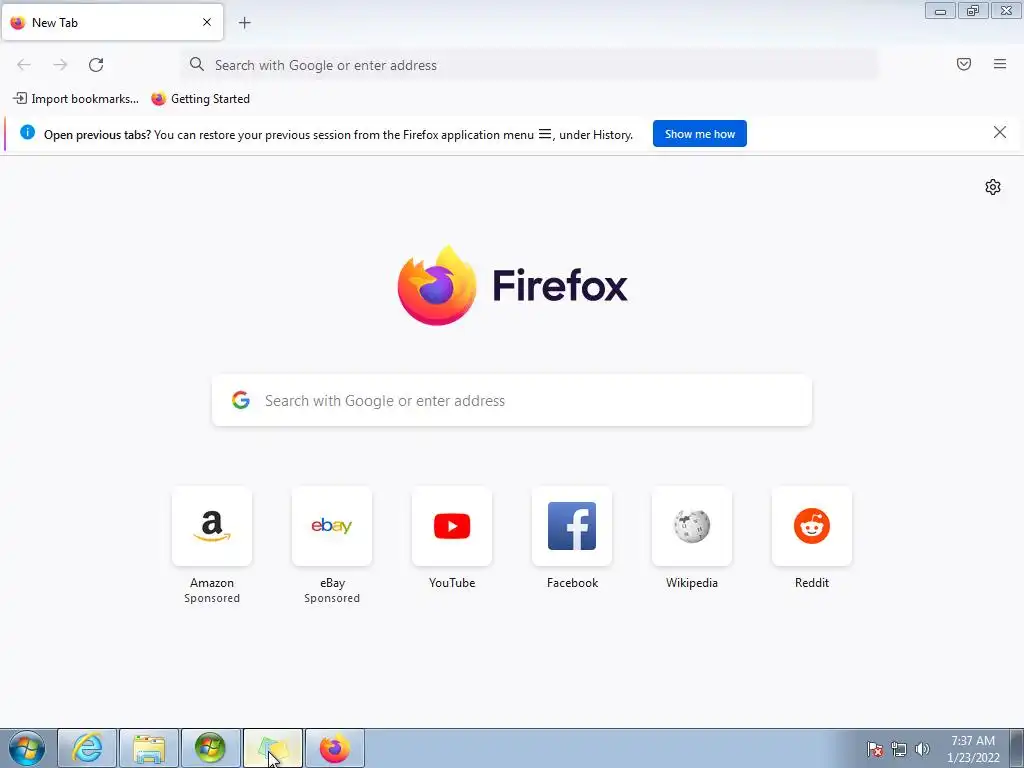Open the Windows Start menu

pos(27,748)
